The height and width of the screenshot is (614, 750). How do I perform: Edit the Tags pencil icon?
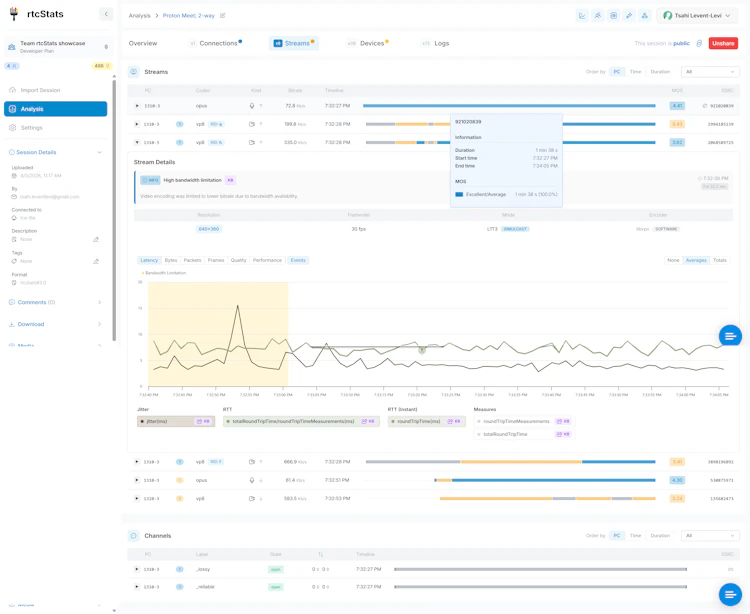(x=96, y=261)
